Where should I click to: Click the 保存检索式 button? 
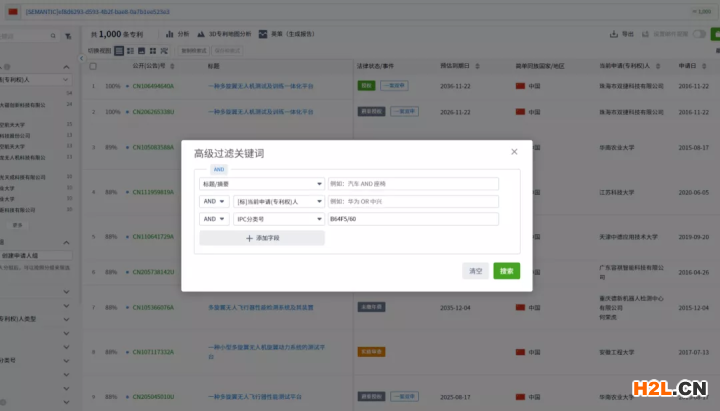tap(227, 51)
